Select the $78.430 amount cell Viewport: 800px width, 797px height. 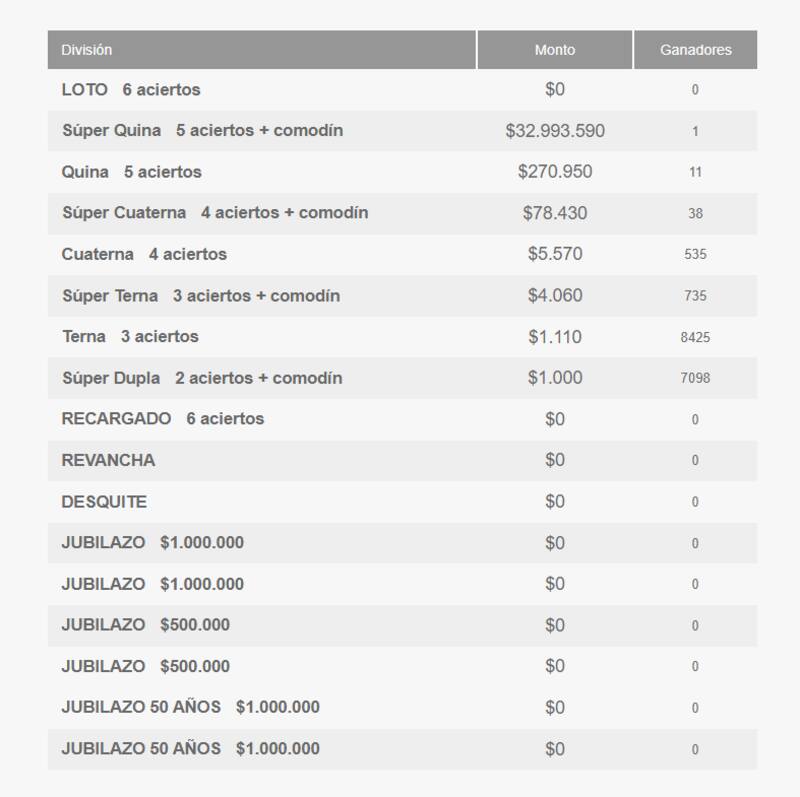point(555,213)
